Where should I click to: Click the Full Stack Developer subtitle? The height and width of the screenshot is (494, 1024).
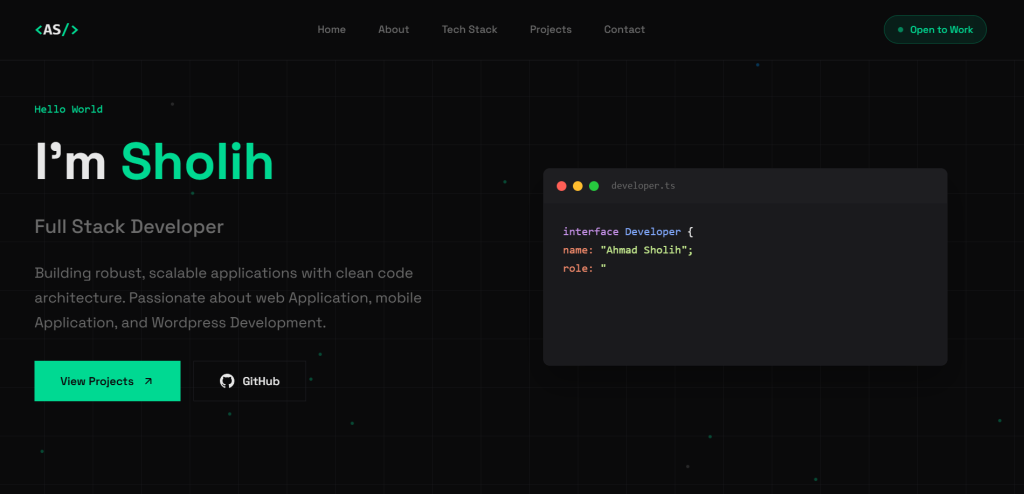[129, 227]
